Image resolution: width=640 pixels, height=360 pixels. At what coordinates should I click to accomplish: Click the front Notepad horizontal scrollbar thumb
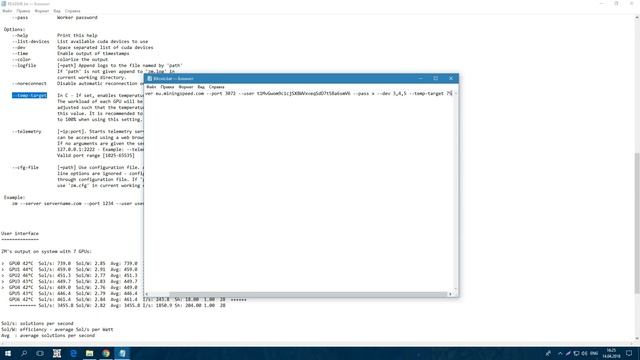[x=308, y=294]
